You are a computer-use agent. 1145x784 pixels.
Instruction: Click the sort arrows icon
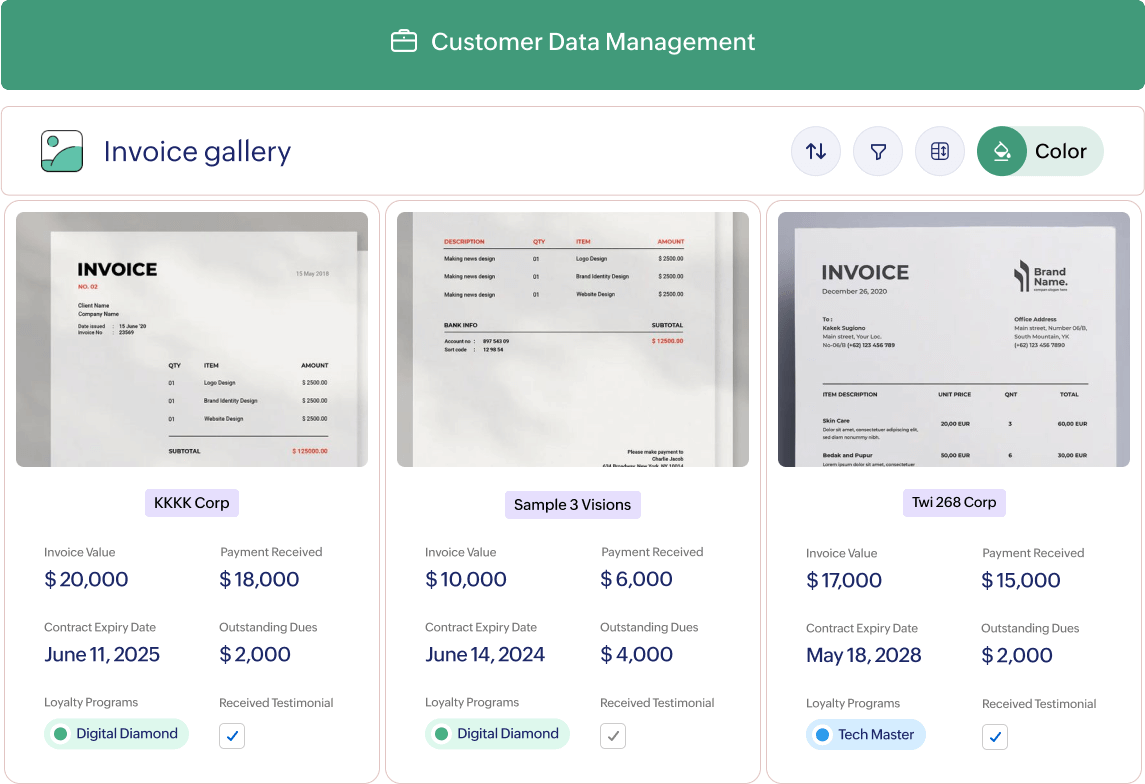[816, 151]
